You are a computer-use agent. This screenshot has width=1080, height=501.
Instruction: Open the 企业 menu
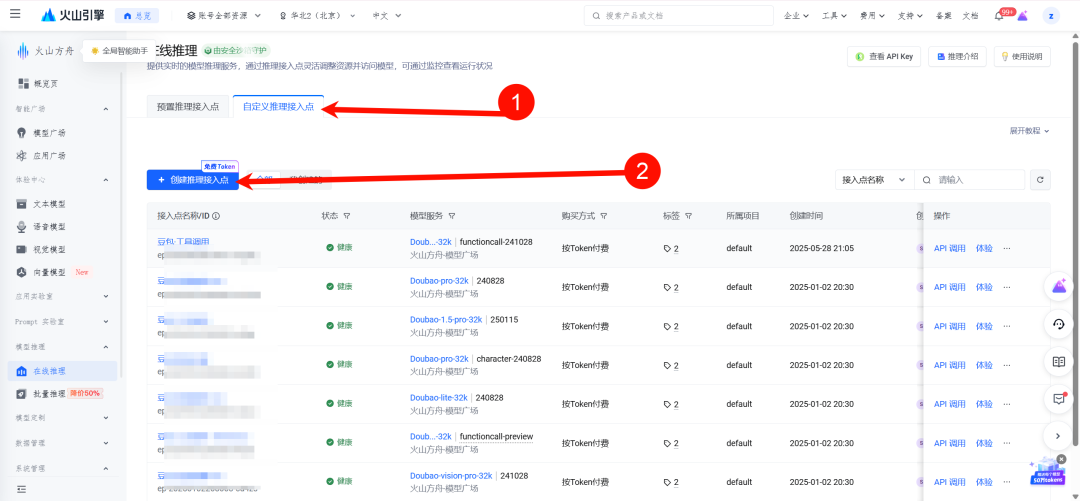pos(796,15)
